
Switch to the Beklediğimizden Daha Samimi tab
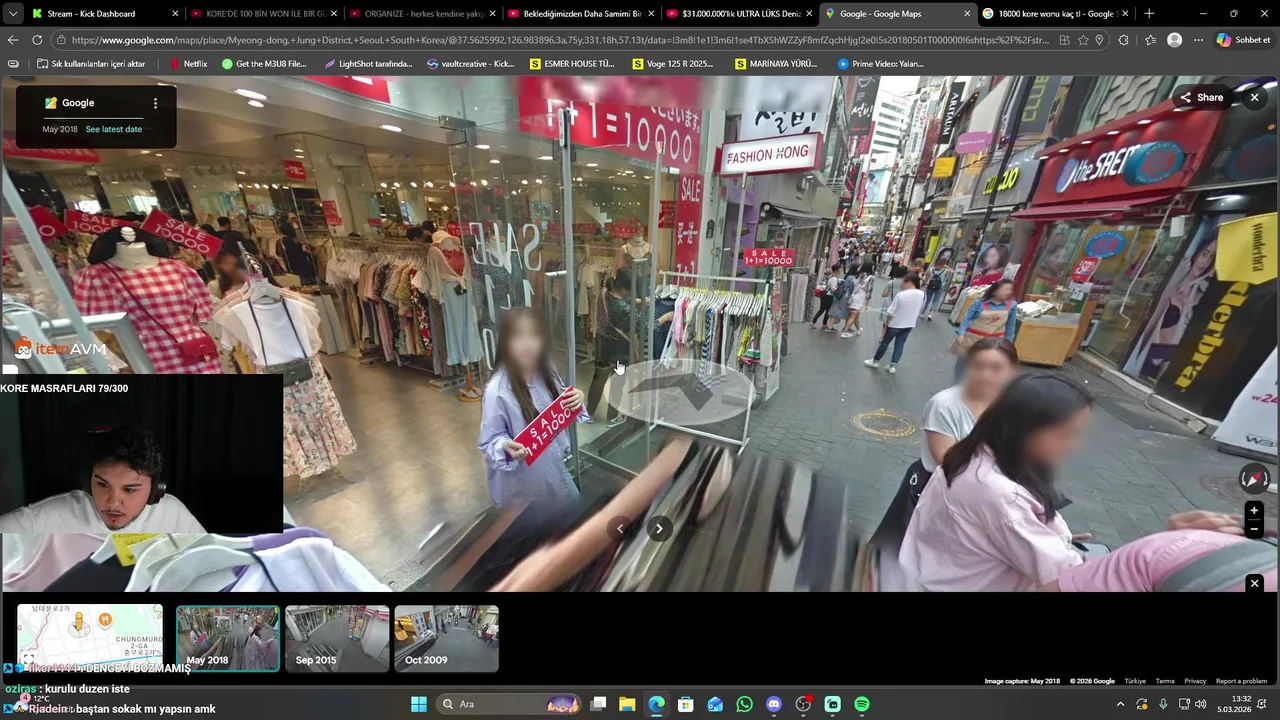click(582, 14)
